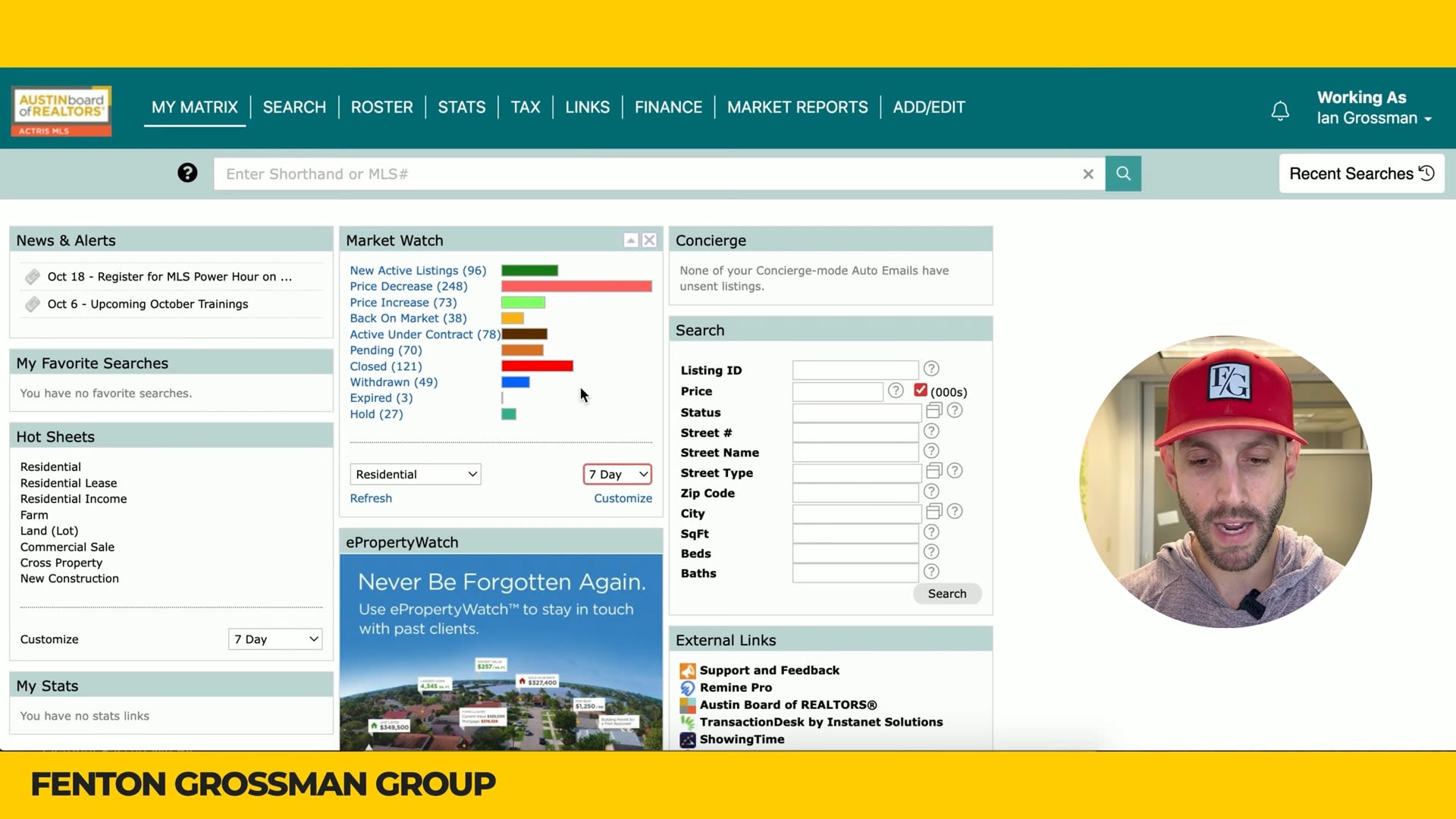Open City picklist window icon
1456x819 pixels.
pos(934,511)
